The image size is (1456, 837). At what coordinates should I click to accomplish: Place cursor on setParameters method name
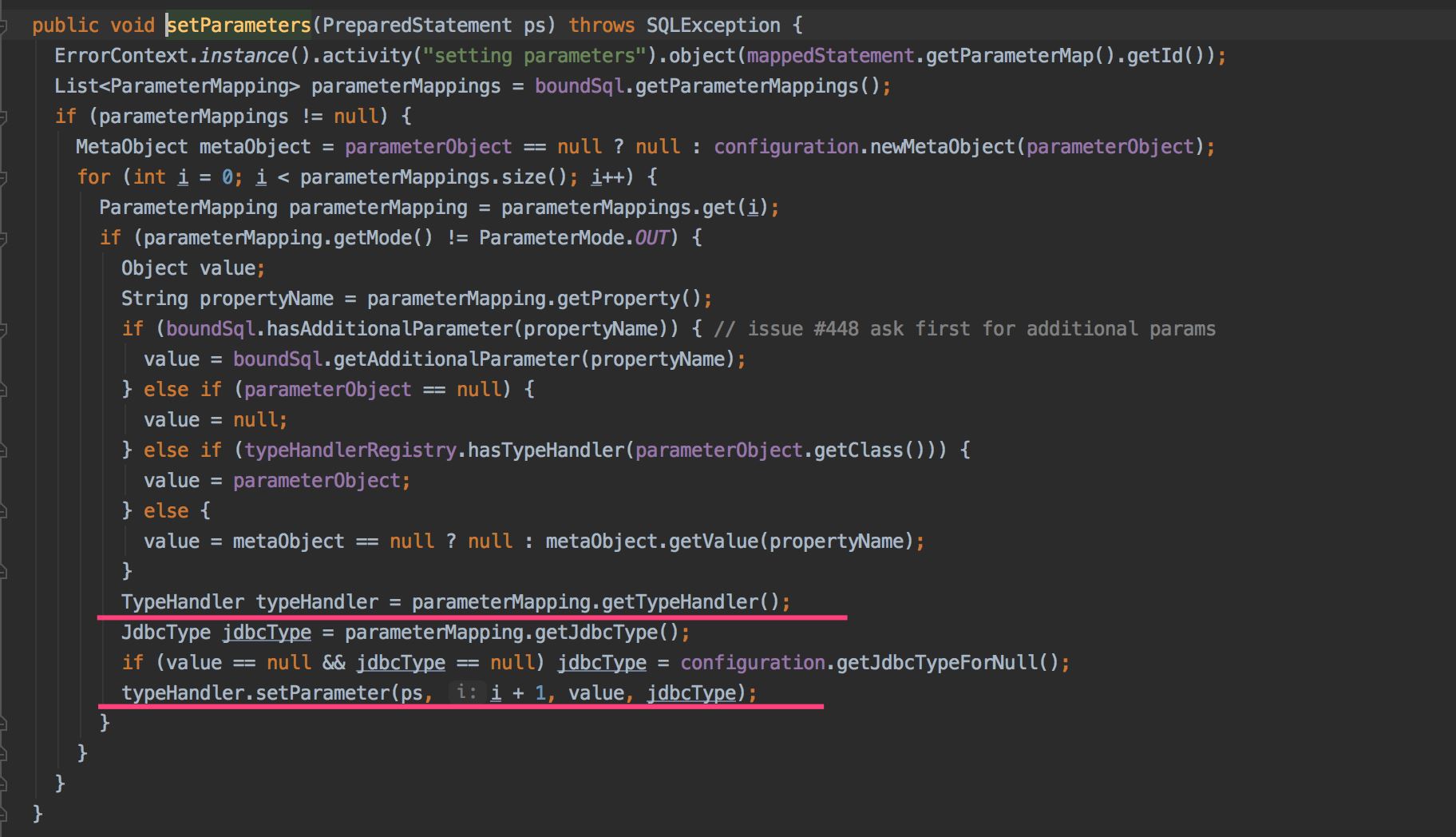pos(239,26)
